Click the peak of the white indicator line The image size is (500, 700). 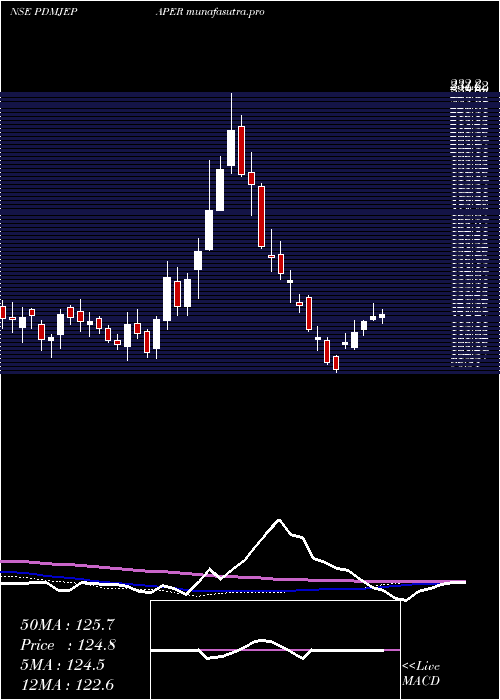[x=279, y=520]
